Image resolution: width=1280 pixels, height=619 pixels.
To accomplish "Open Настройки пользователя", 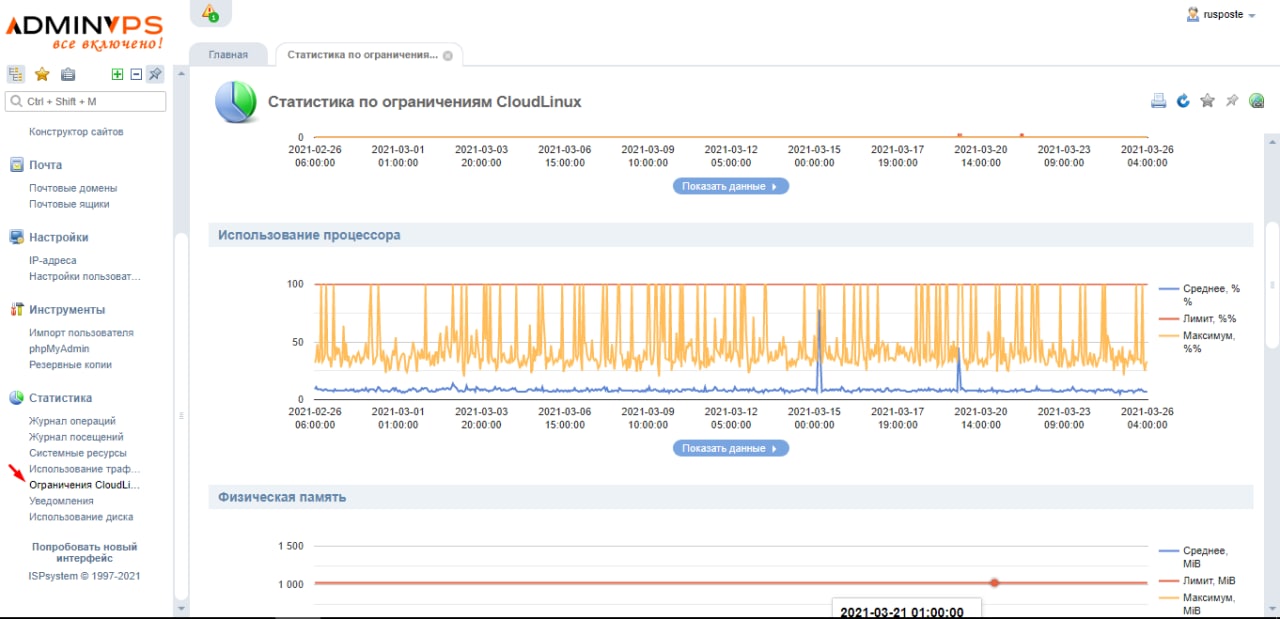I will click(85, 276).
